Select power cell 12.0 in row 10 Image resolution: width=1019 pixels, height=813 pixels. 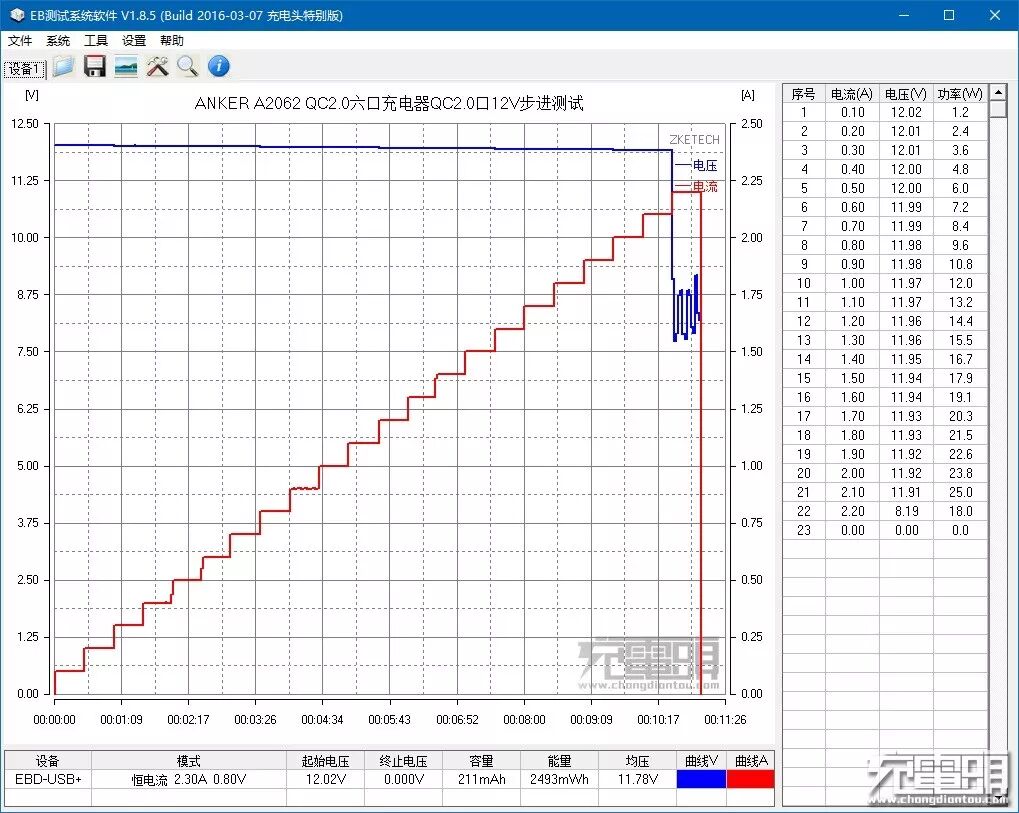[x=960, y=283]
